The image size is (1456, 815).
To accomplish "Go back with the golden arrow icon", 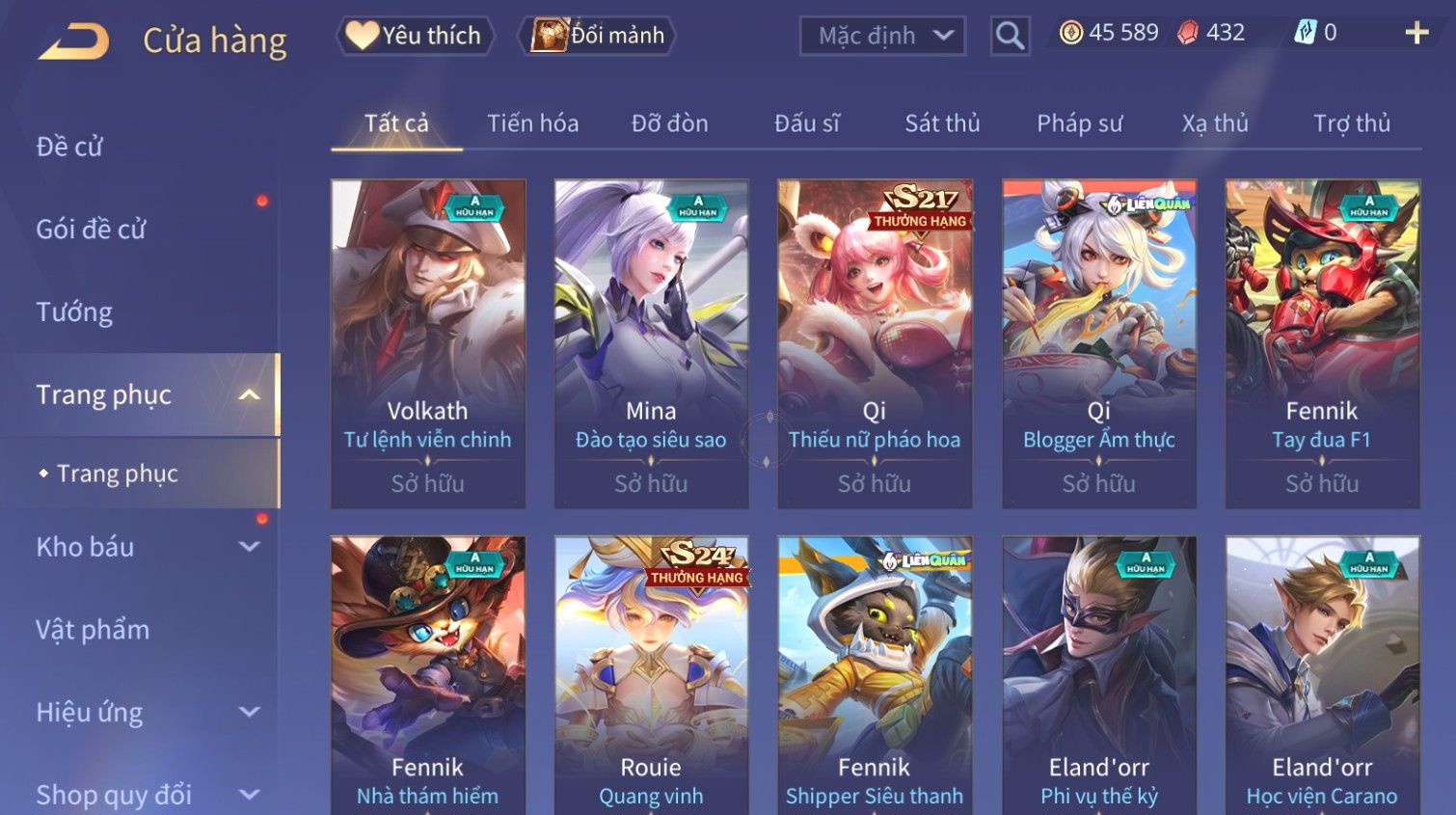I will [x=73, y=41].
